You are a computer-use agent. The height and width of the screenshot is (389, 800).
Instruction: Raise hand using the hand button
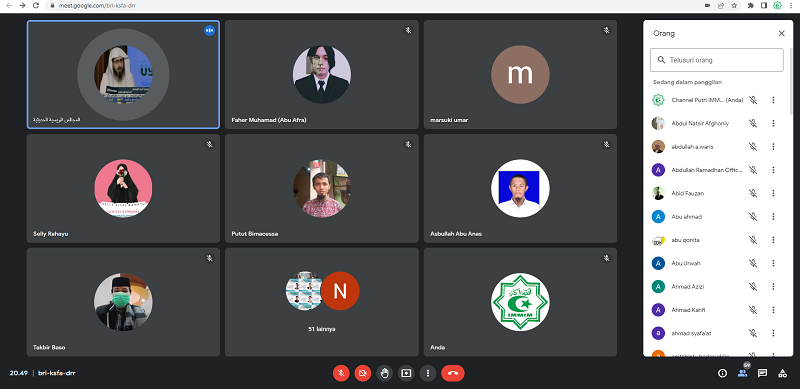(385, 373)
